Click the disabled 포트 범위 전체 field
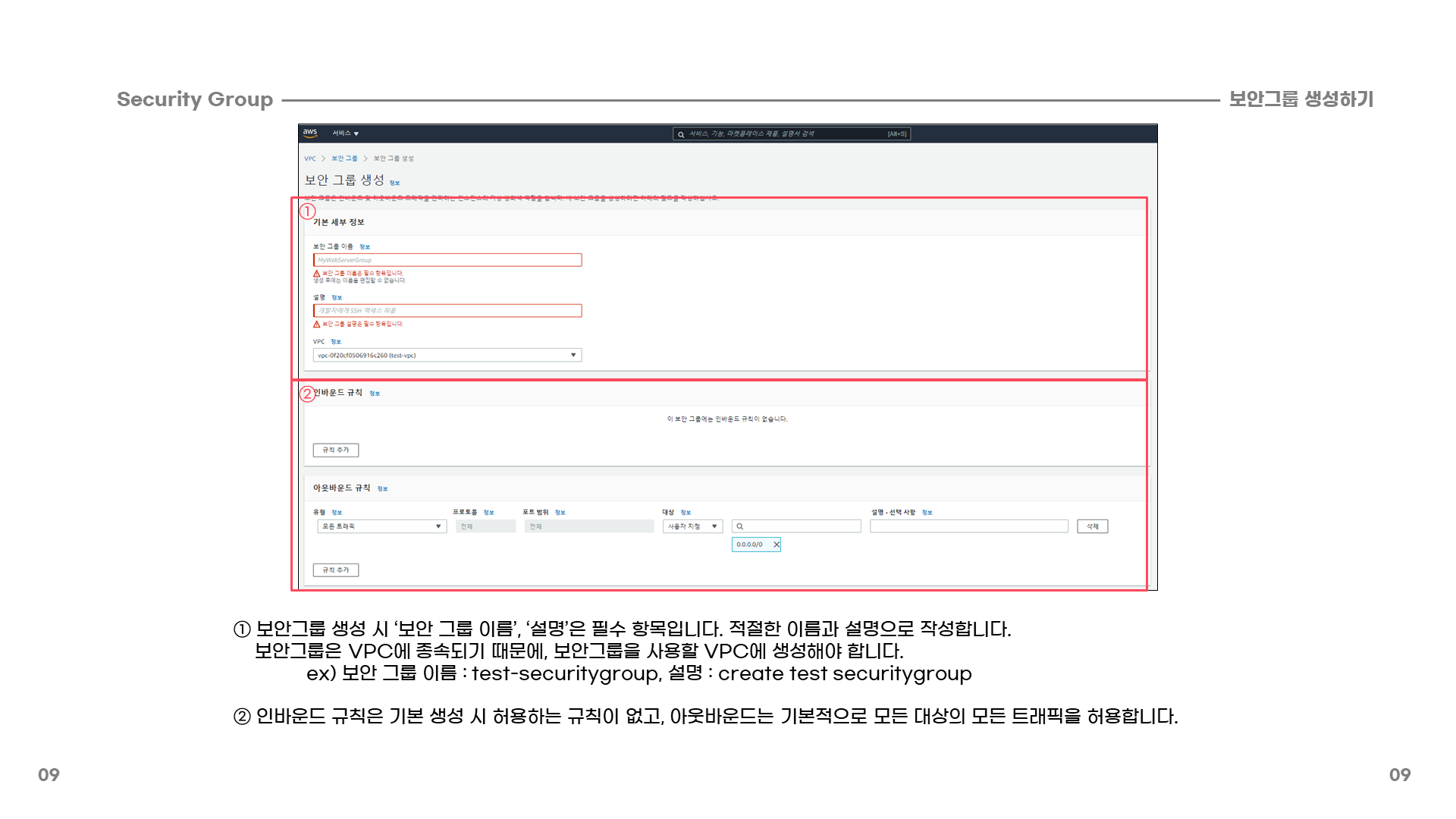 pos(589,526)
